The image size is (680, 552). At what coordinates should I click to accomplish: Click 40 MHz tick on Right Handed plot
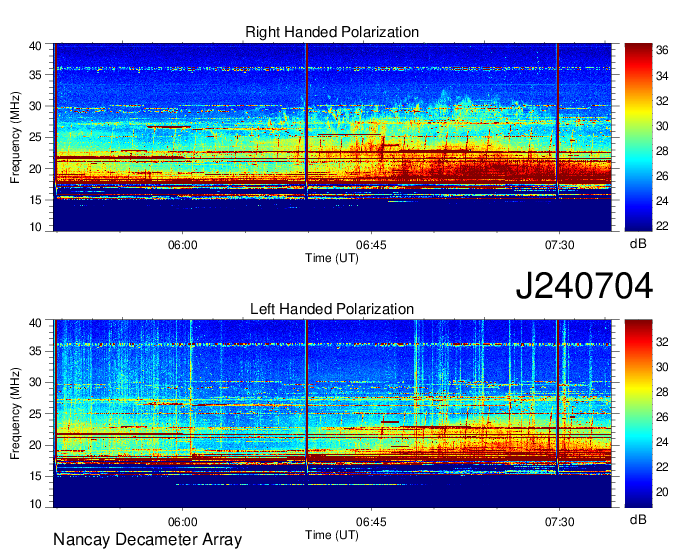pos(36,46)
